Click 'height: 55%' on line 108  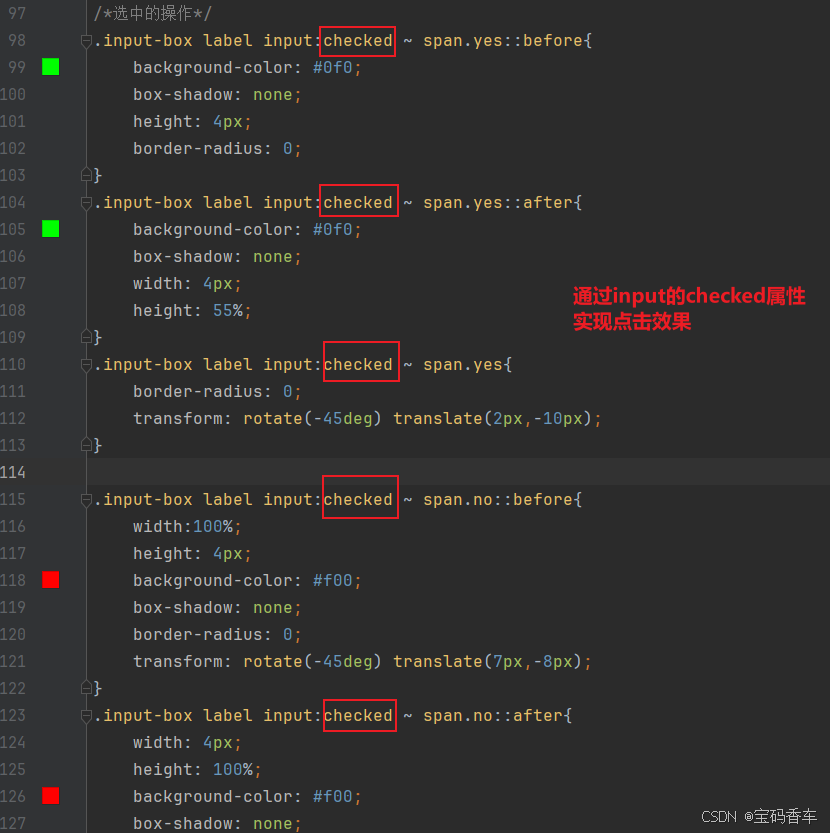click(188, 310)
